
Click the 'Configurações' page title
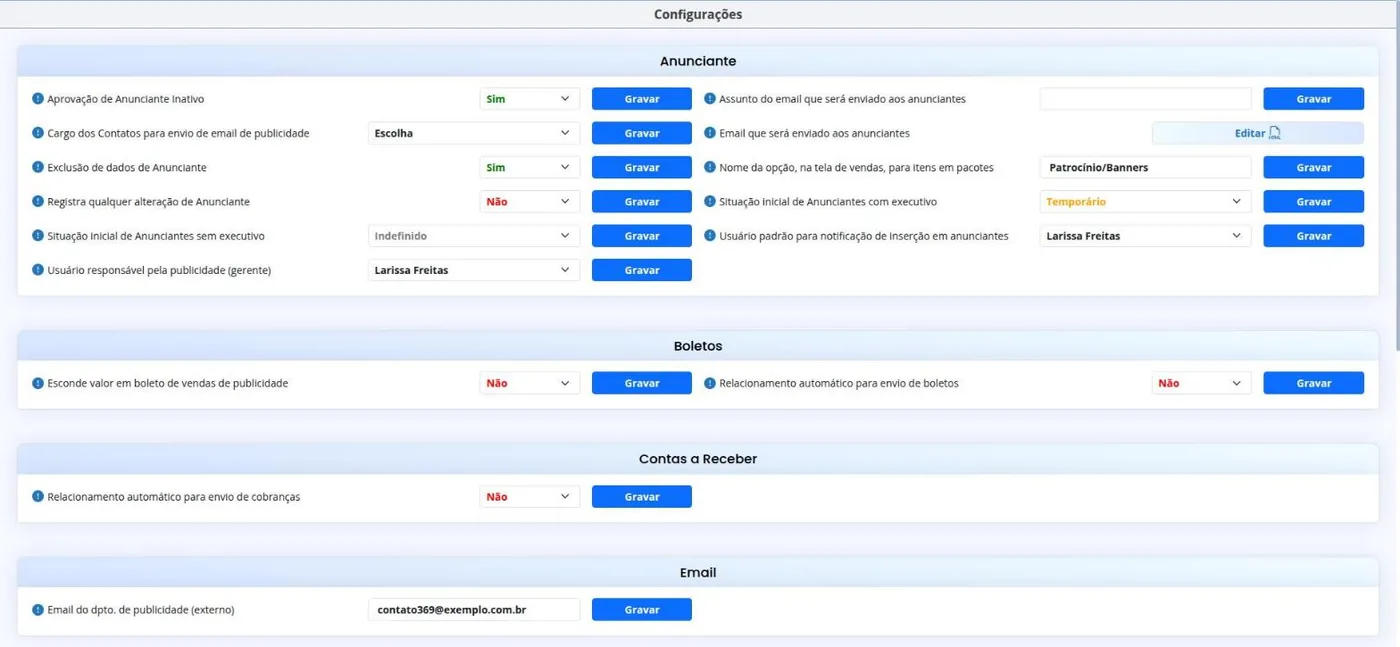coord(698,15)
